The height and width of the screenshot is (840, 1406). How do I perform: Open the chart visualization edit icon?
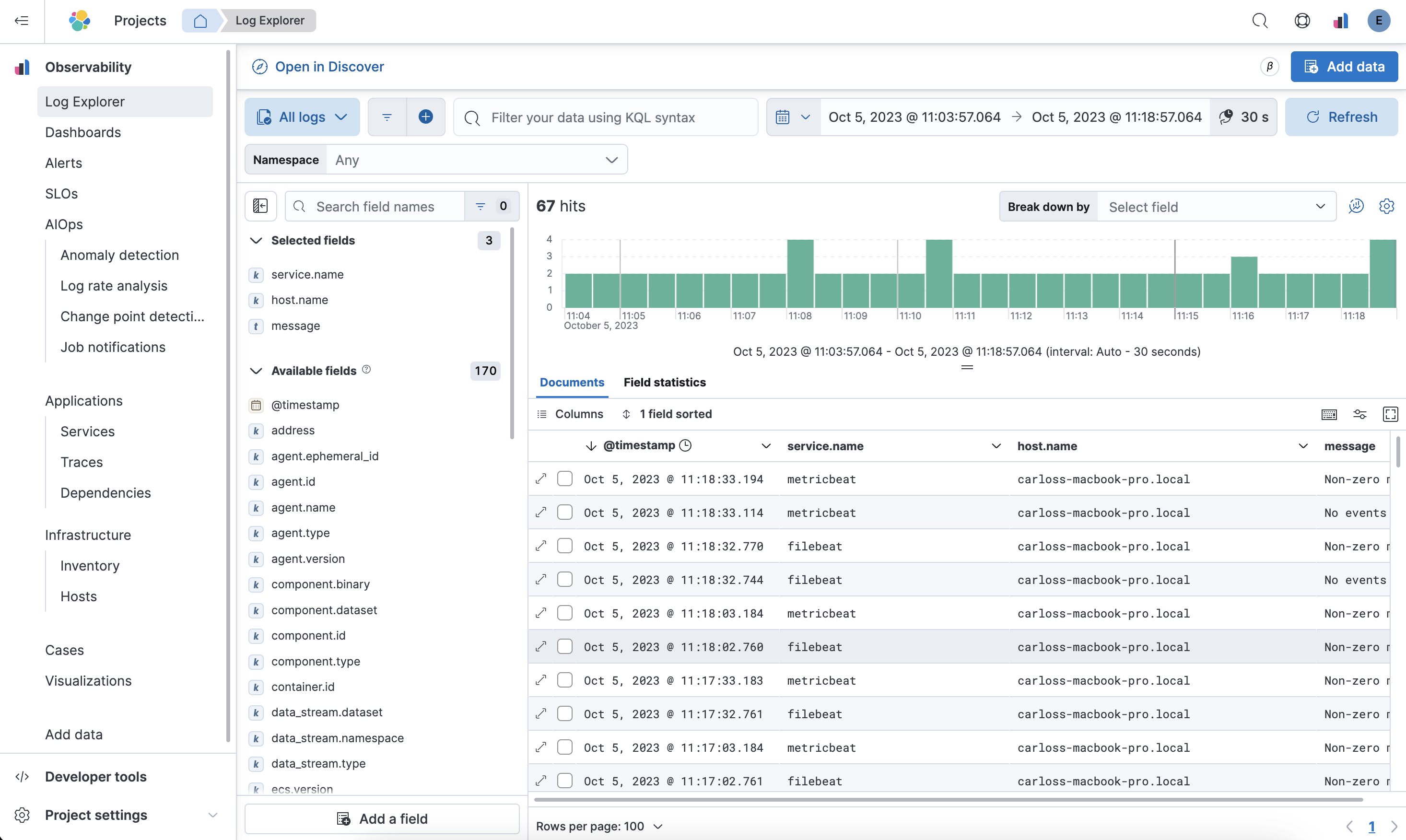pyautogui.click(x=1356, y=206)
